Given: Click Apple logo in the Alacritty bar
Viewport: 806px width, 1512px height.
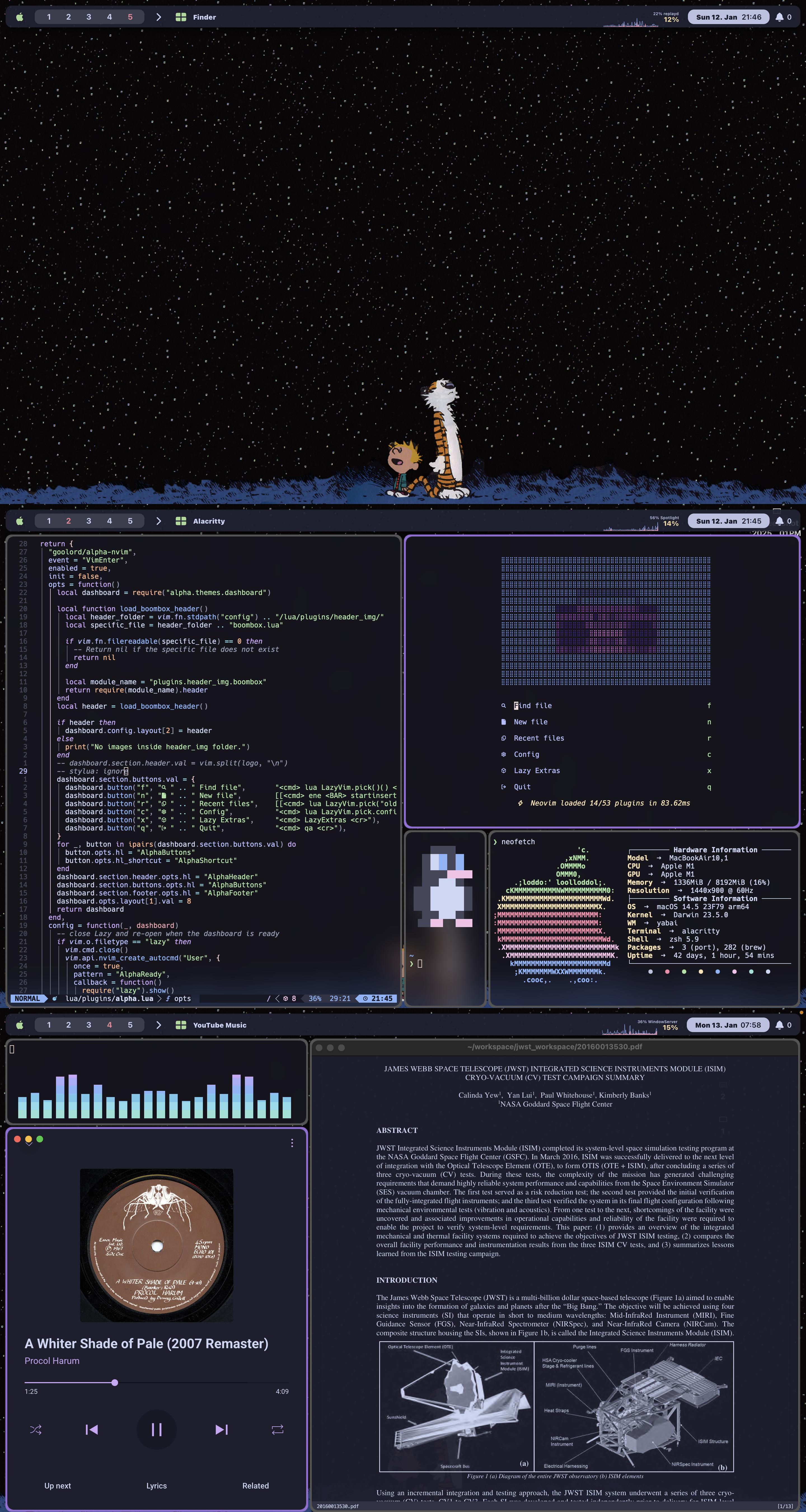Looking at the screenshot, I should click(x=19, y=521).
